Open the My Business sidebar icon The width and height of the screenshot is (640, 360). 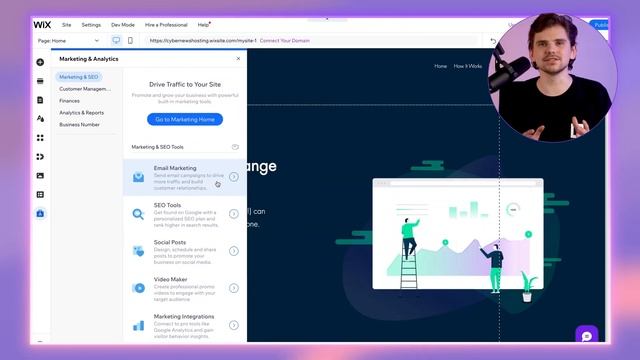(40, 157)
